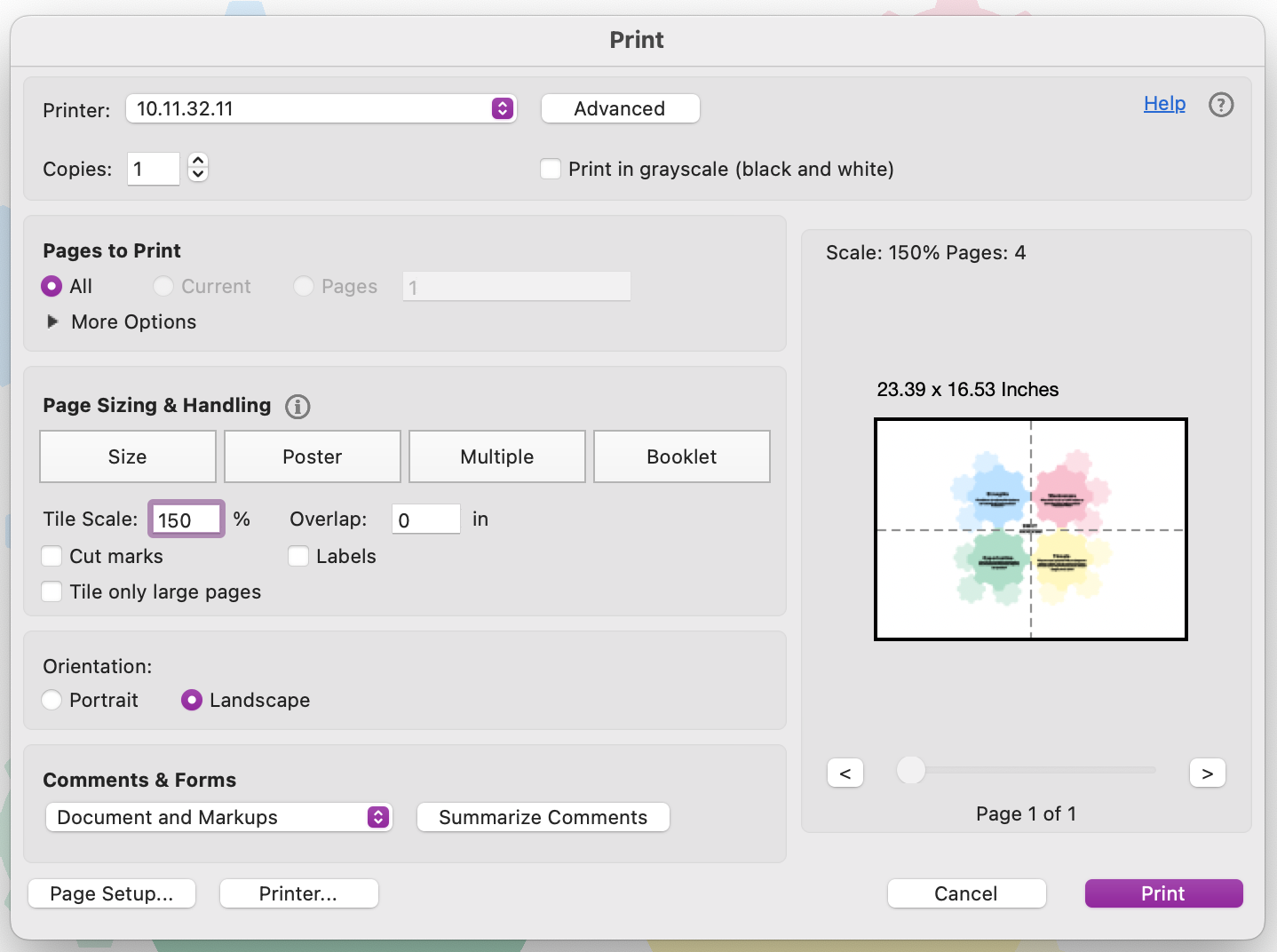This screenshot has height=952, width=1277.
Task: Open Advanced print settings
Action: 620,108
